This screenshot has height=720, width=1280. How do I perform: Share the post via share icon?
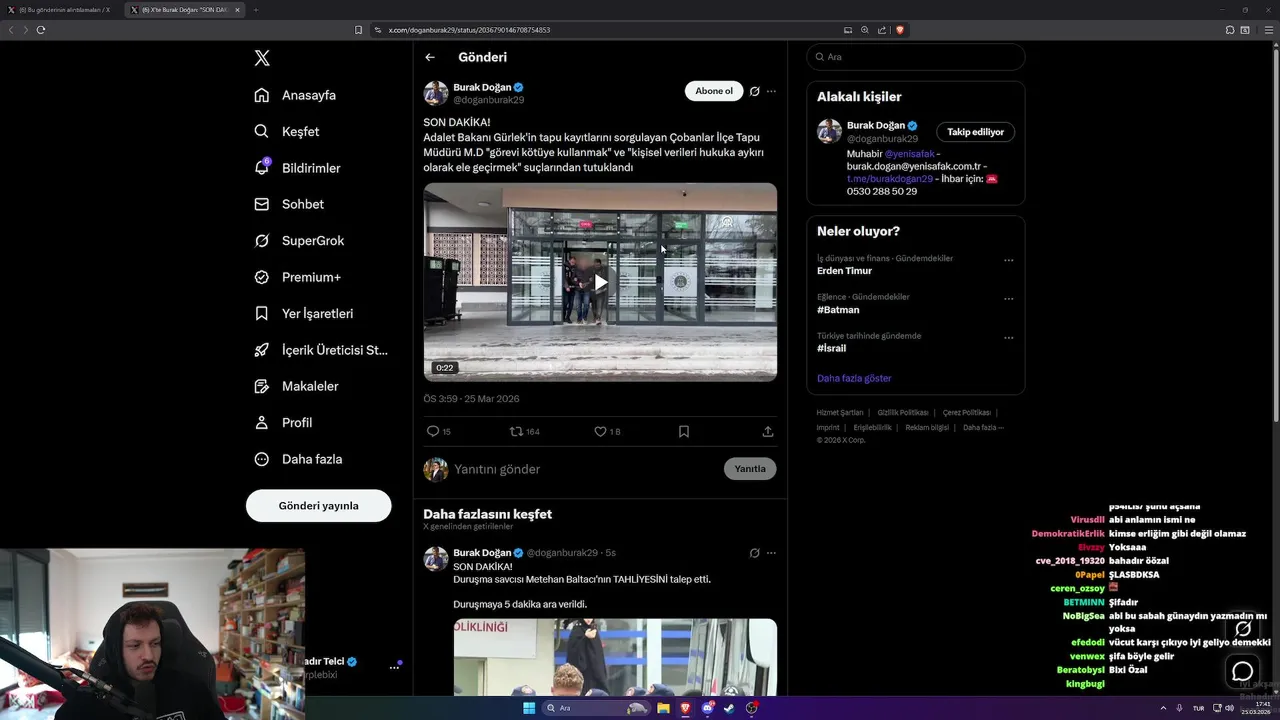768,432
